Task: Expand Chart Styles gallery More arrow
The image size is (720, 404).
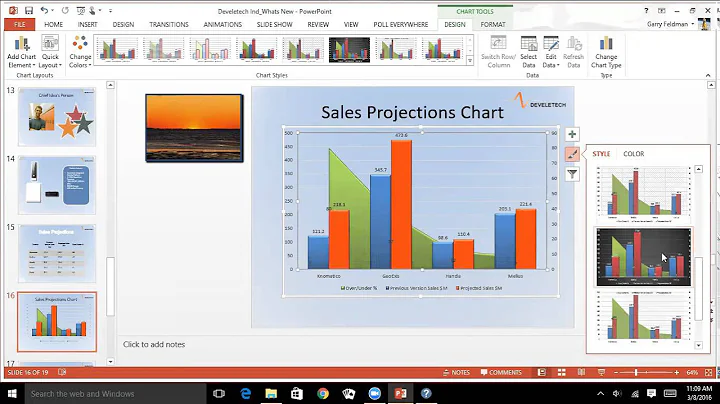Action: click(x=470, y=61)
